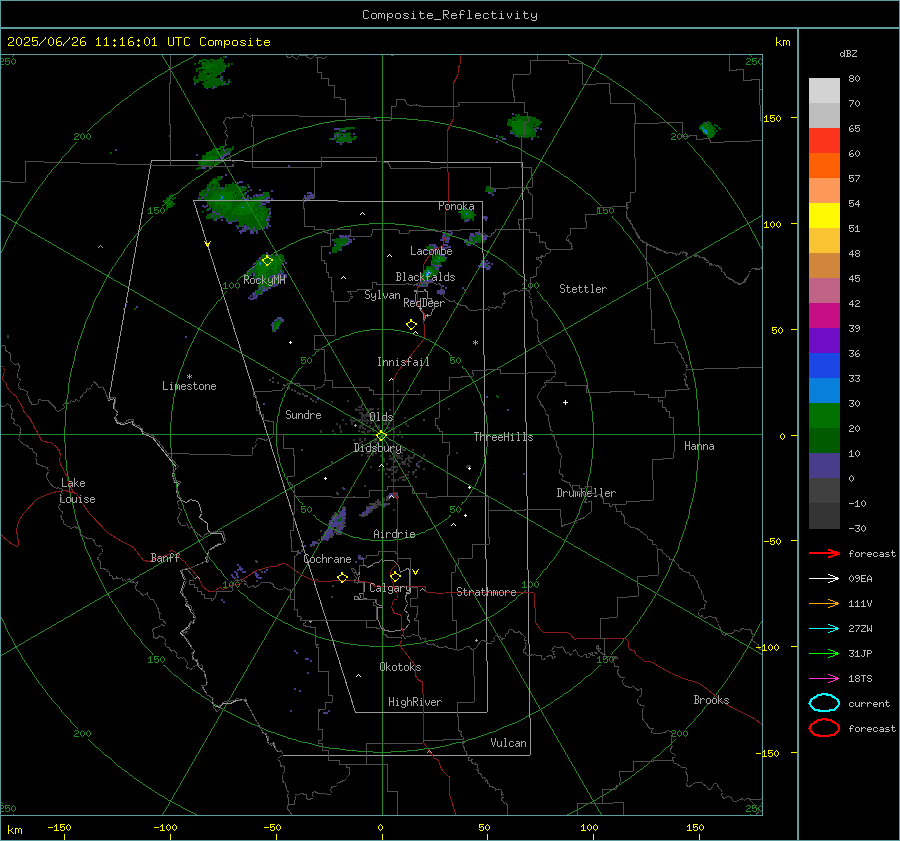Click the Stettler city label
Viewport: 900px width, 841px height.
pos(583,289)
